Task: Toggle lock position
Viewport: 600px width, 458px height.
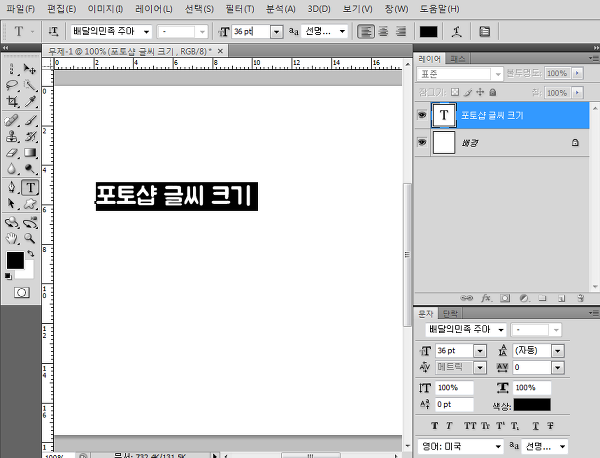Action: point(480,92)
